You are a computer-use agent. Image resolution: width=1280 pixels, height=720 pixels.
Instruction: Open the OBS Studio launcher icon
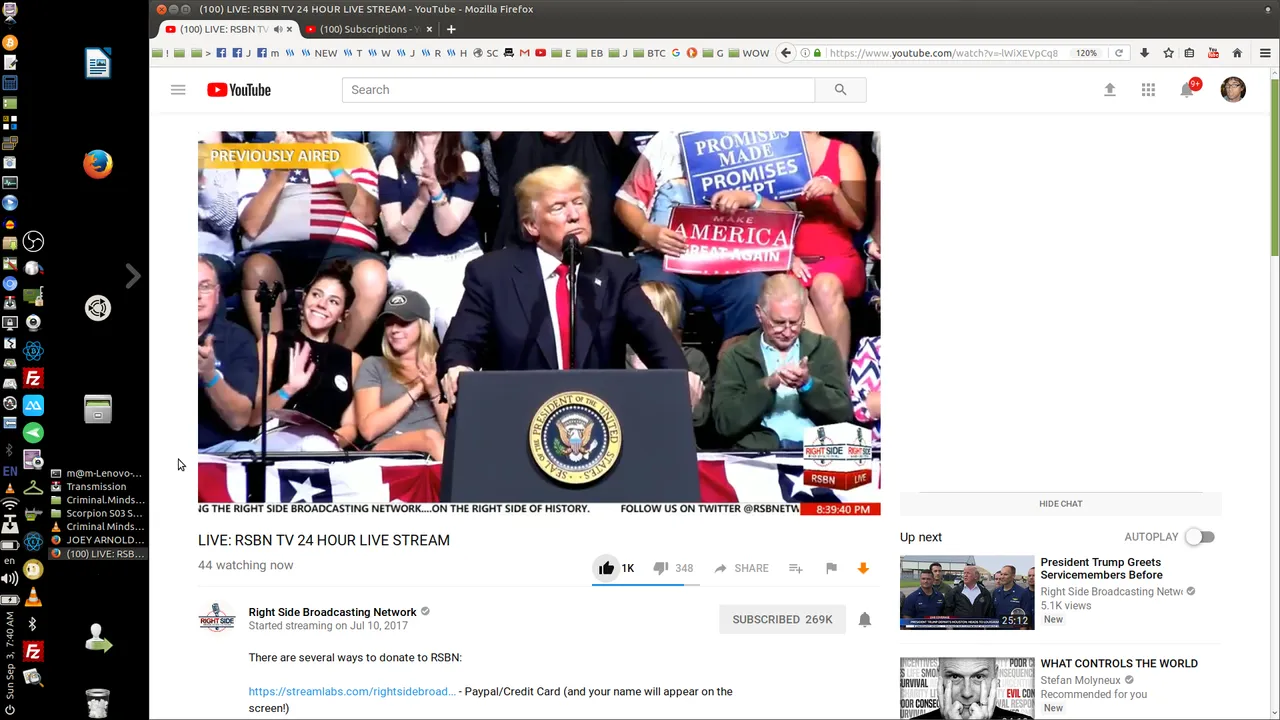[33, 241]
